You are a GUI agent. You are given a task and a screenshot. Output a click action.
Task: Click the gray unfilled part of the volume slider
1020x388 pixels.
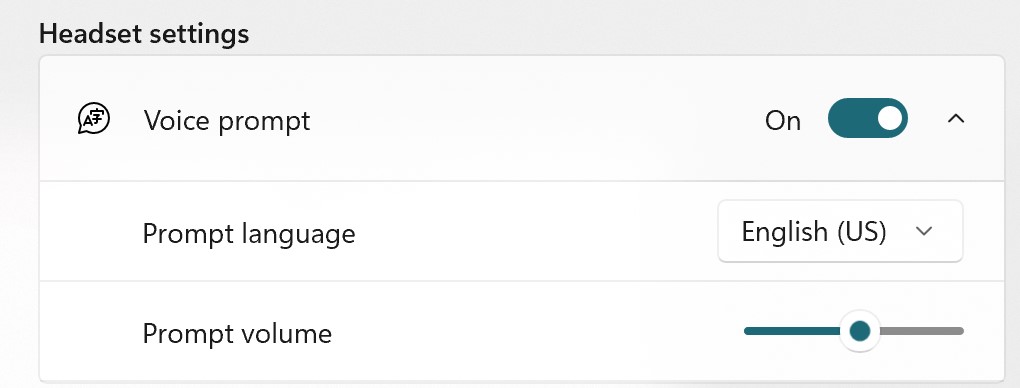[922, 331]
